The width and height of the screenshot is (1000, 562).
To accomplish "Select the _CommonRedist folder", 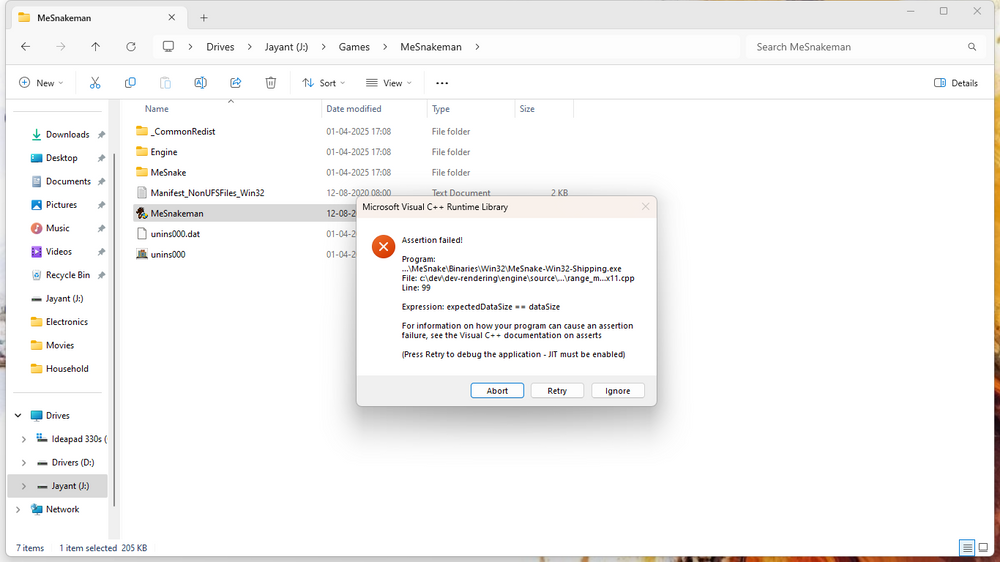I will tap(182, 131).
